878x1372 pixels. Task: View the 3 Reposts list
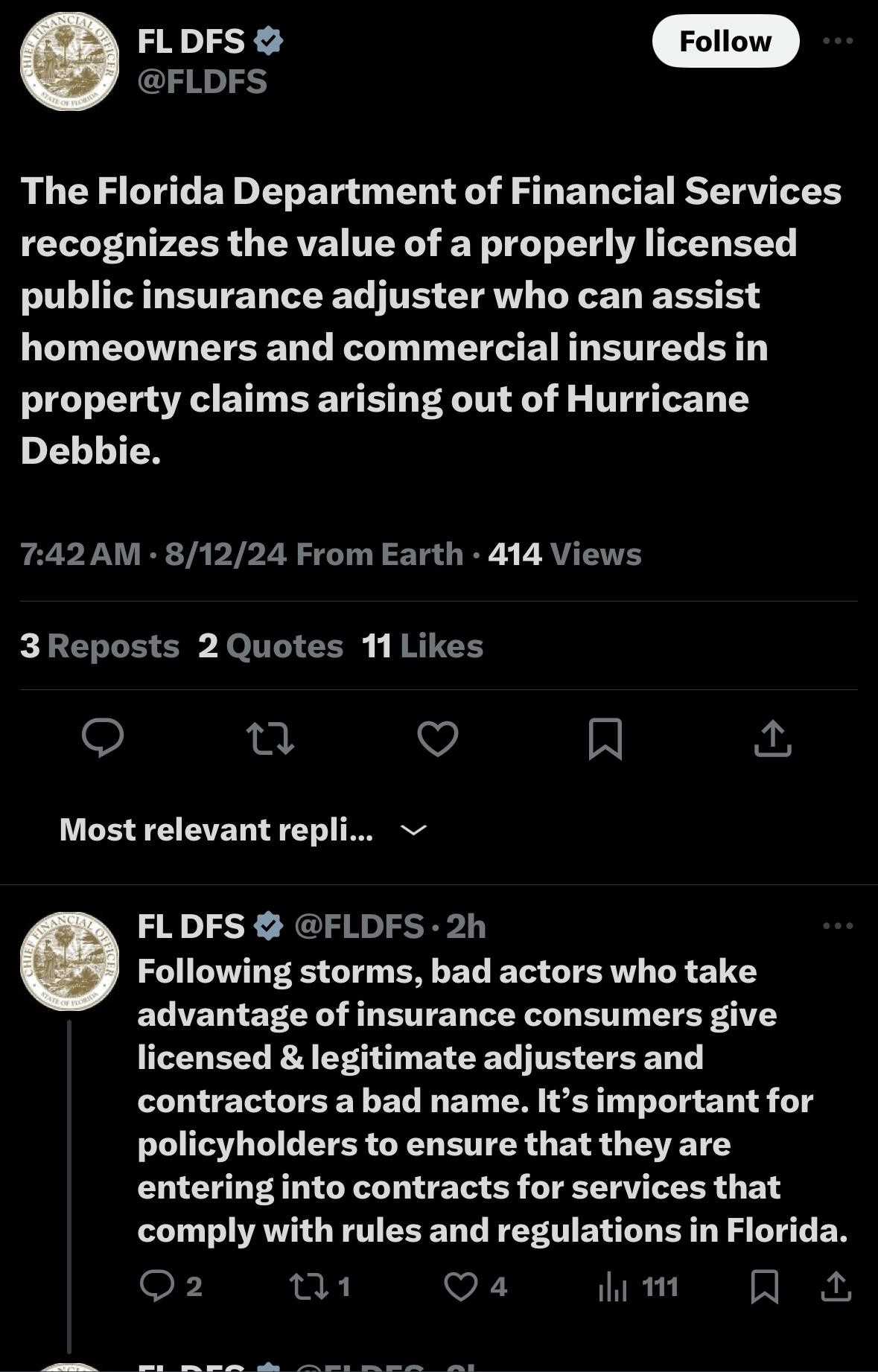click(x=100, y=646)
